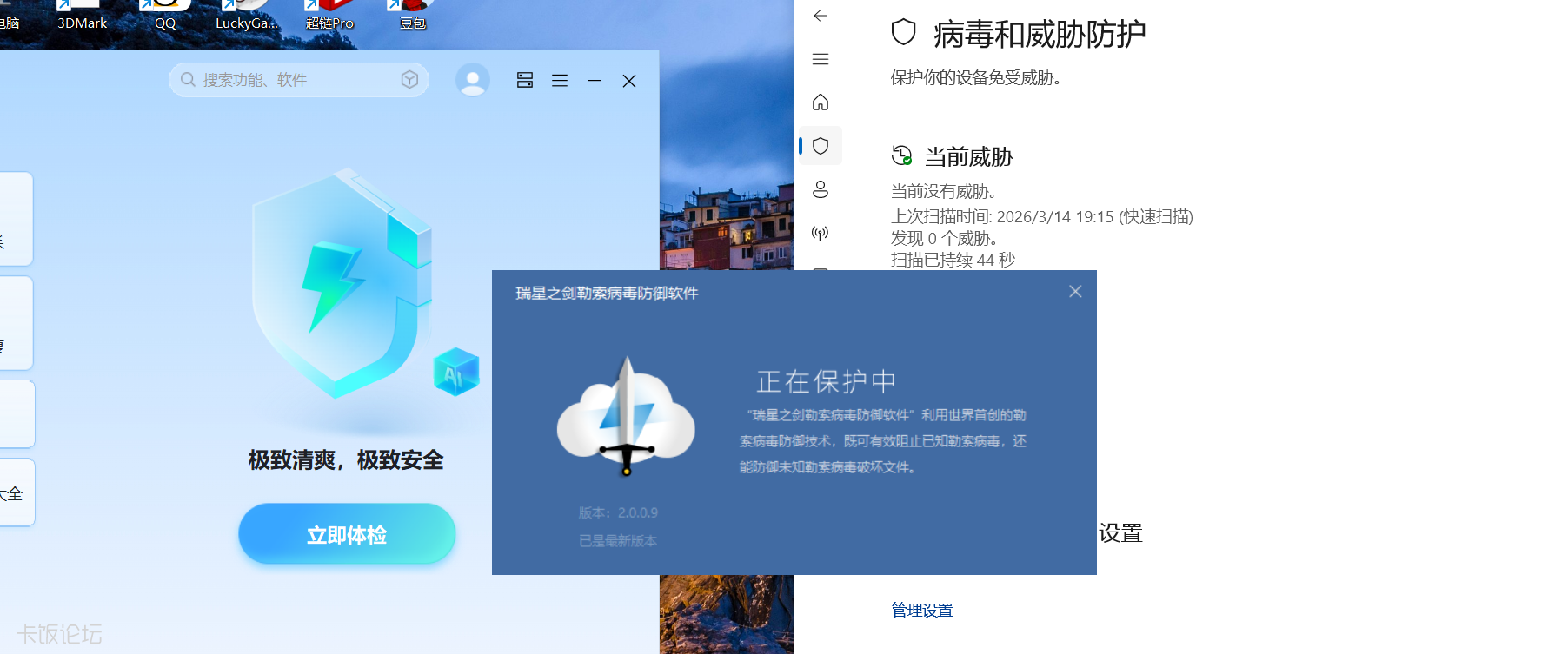Image resolution: width=1568 pixels, height=654 pixels.
Task: Click the cloud and sword logo
Action: pos(626,417)
